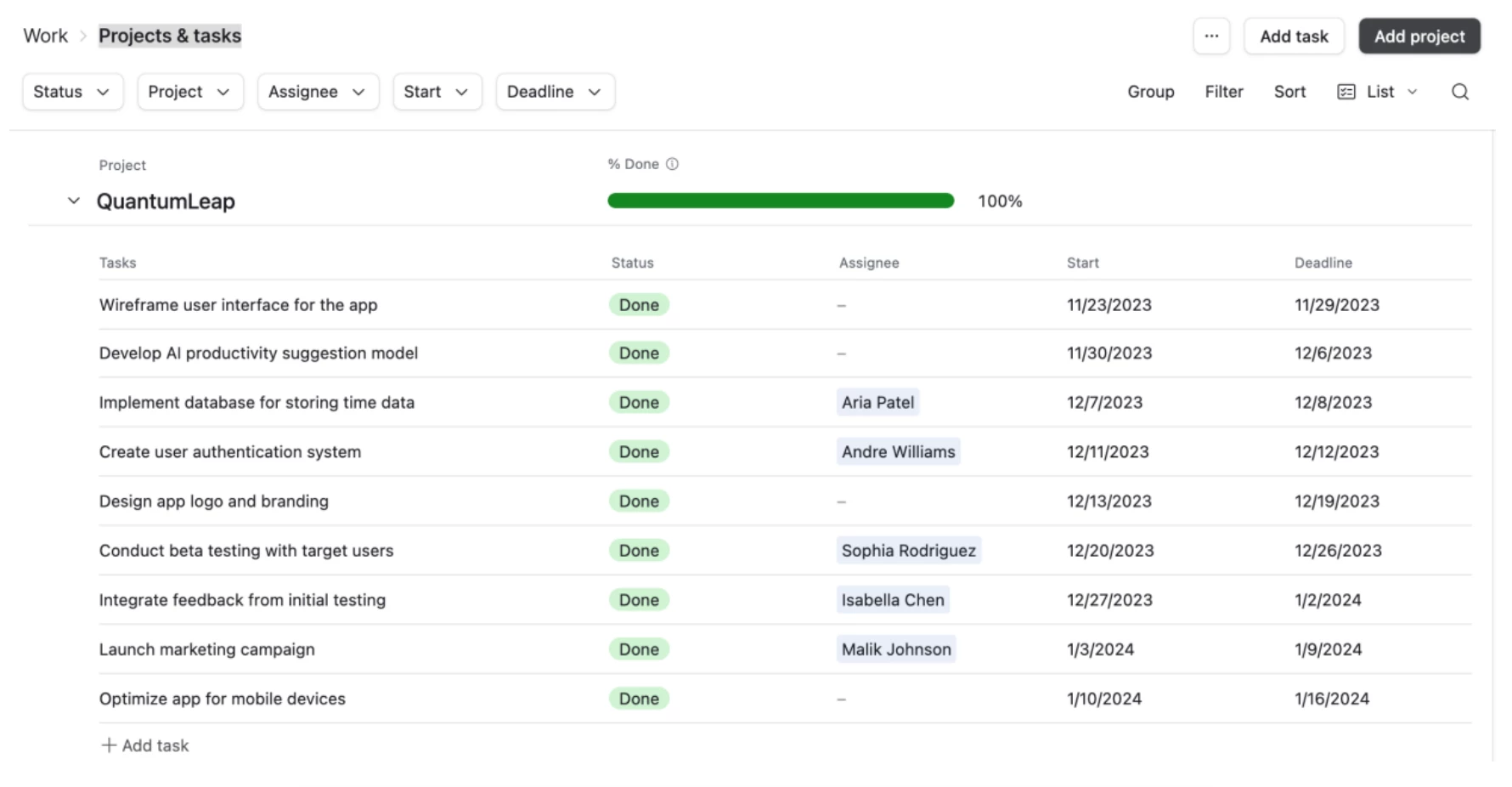Screen dimensions: 1512x787
Task: Click the % Done info icon
Action: [x=672, y=164]
